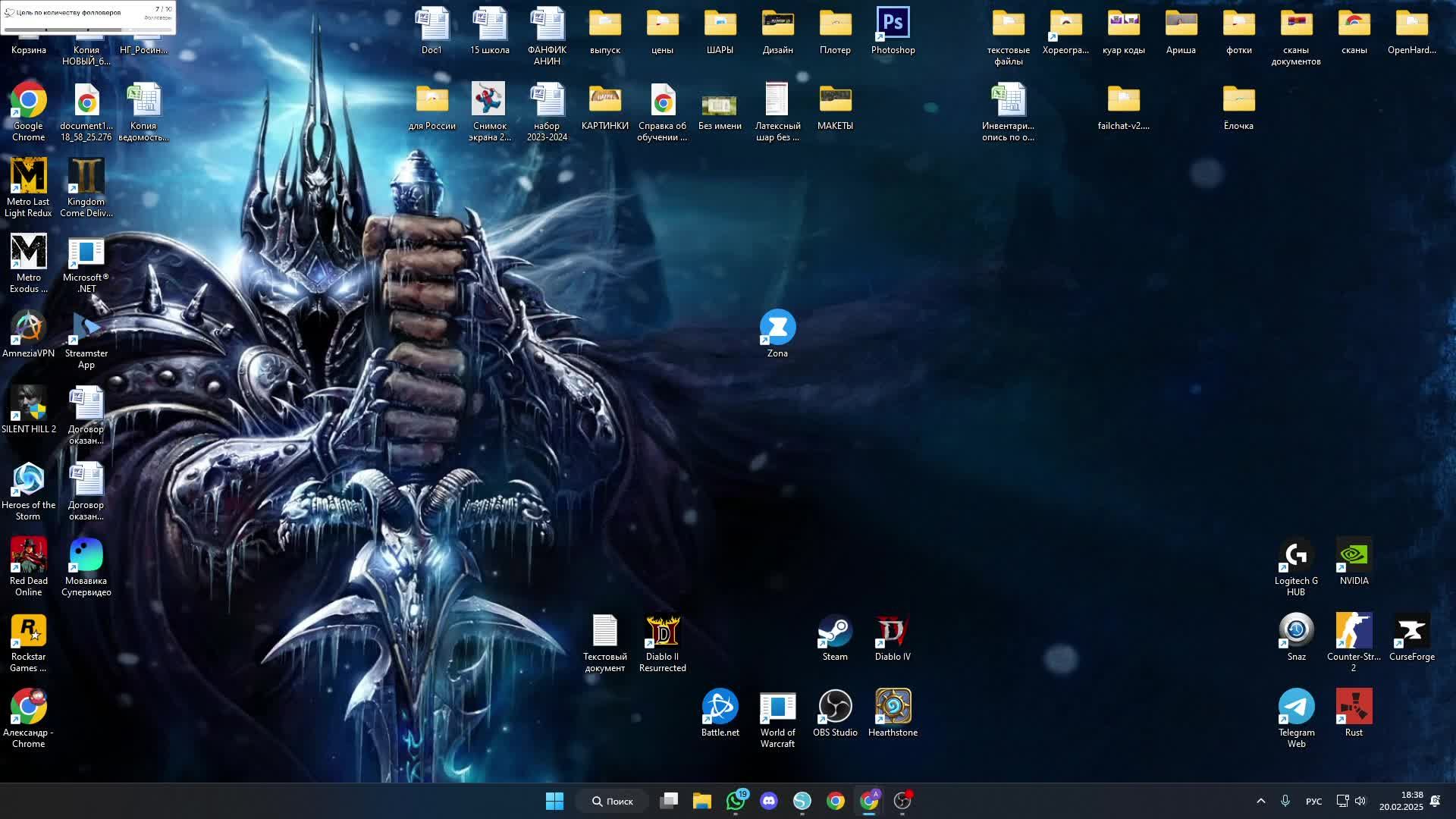Mute the microphone in system tray

1286,801
